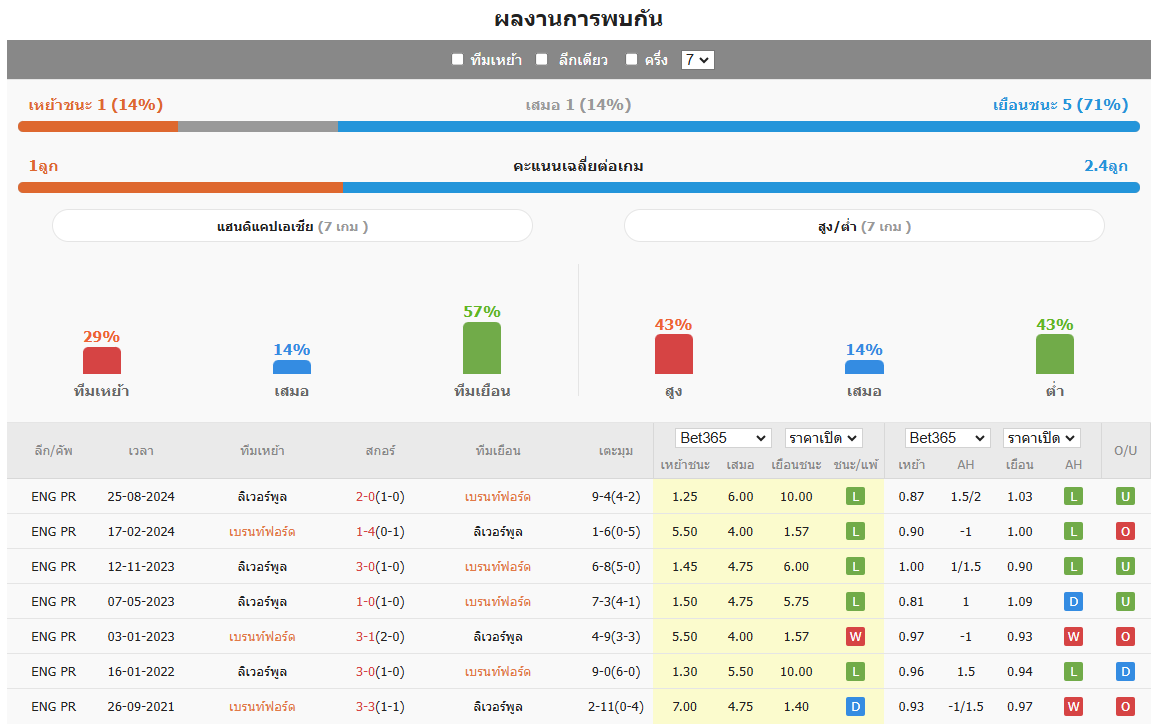Enable the ทีมเหย้า checkbox filter
The width and height of the screenshot is (1153, 724).
point(458,60)
